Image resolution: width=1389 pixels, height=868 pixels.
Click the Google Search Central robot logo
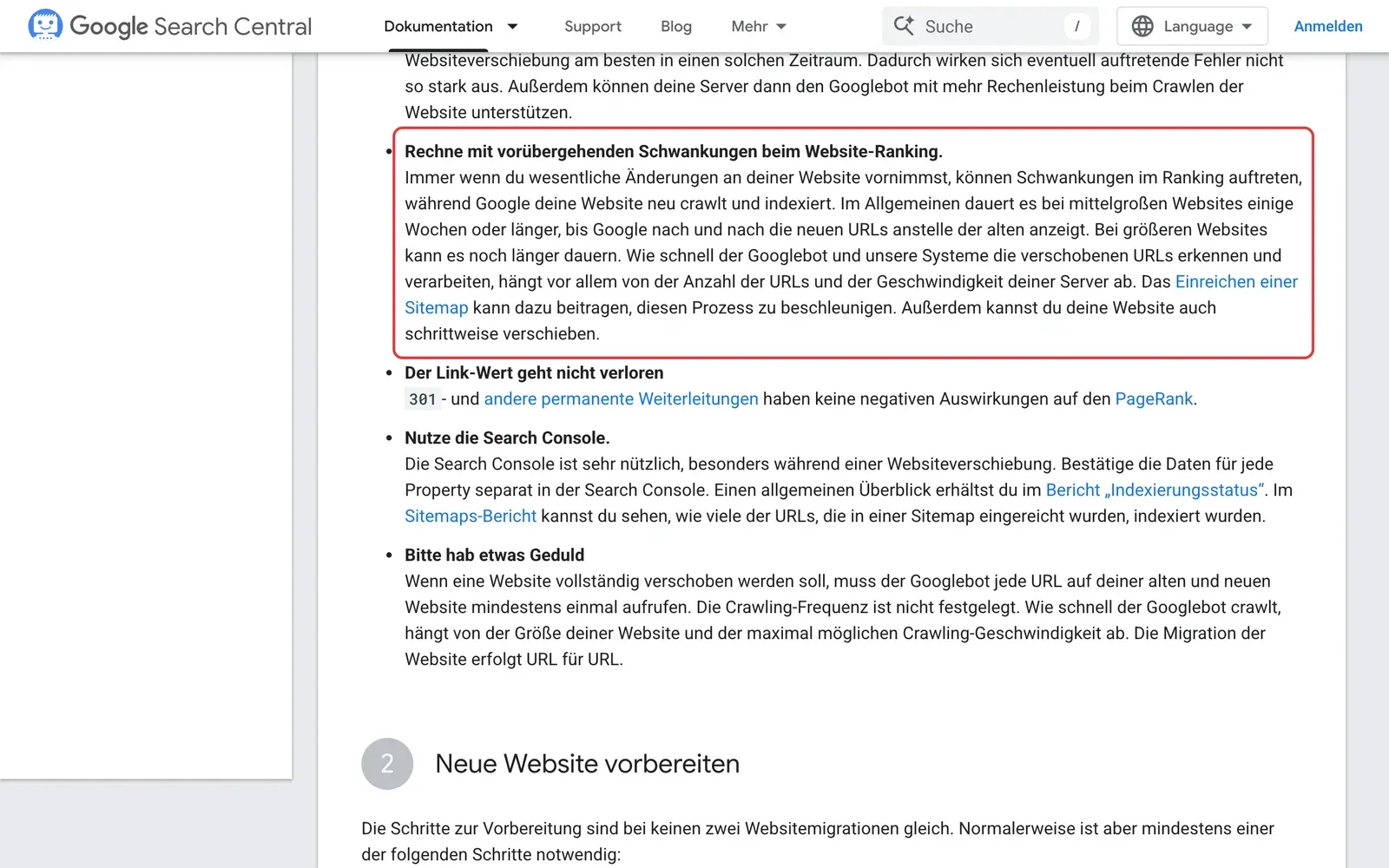pyautogui.click(x=45, y=26)
